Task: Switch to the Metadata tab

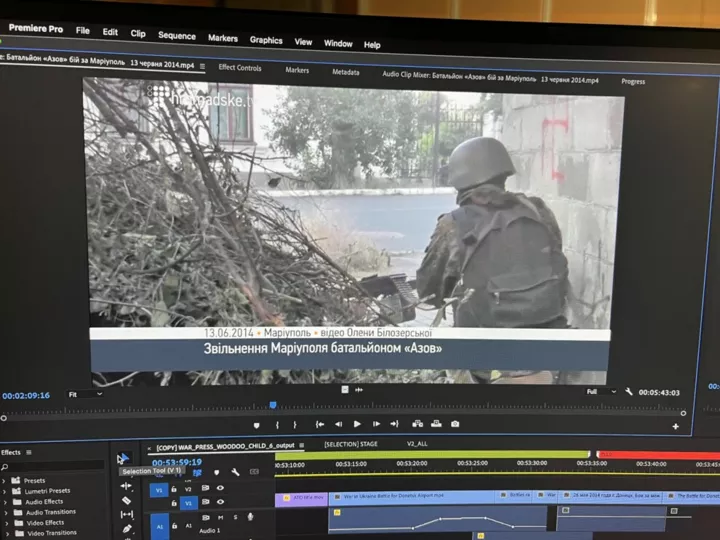Action: (346, 72)
